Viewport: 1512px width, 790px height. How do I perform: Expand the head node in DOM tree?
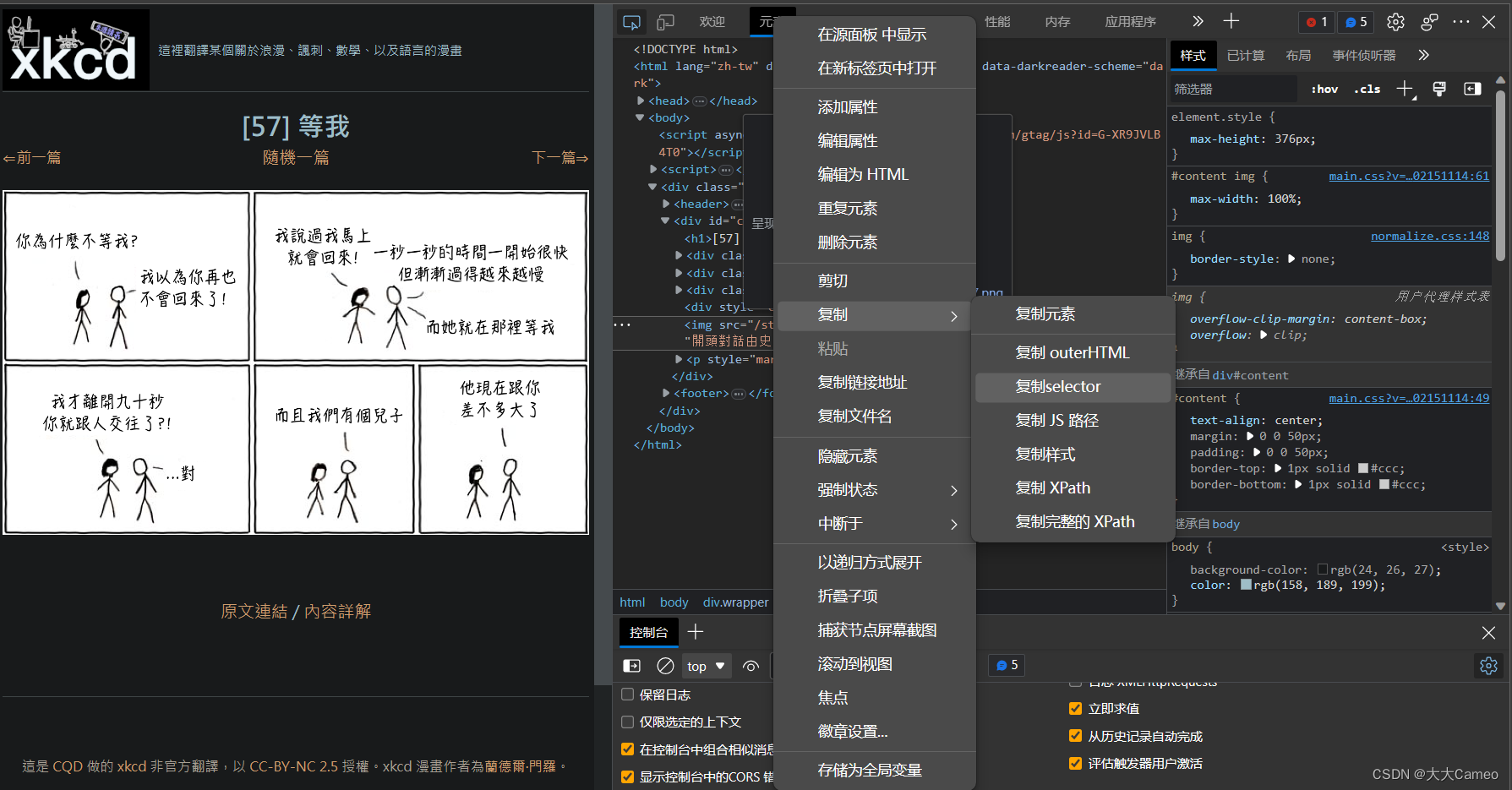641,101
